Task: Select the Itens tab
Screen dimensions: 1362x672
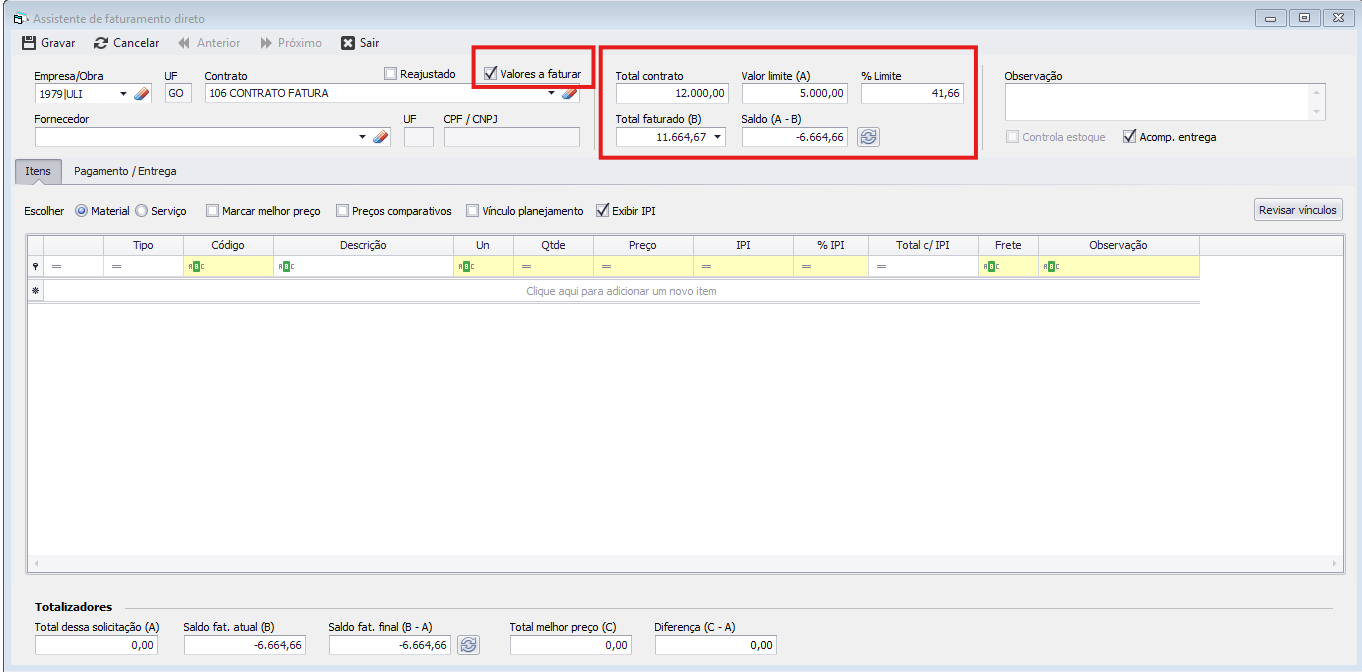Action: 38,171
